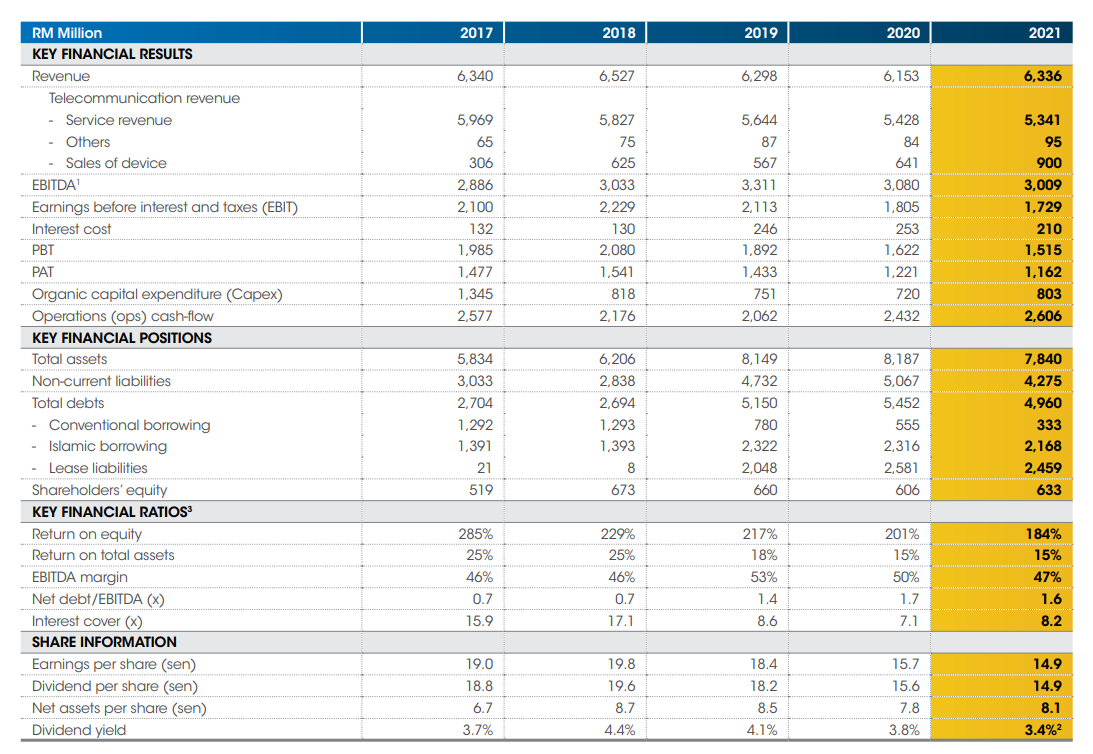Select the Dividend yield 3.4% cell
The image size is (1093, 754).
(x=1041, y=729)
